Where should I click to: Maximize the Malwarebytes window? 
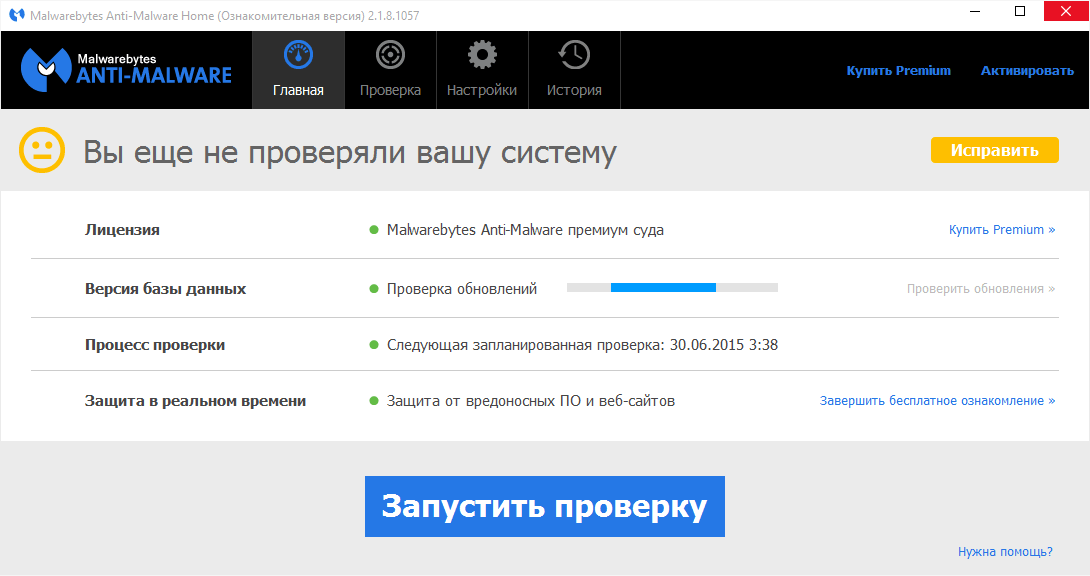pos(1020,12)
